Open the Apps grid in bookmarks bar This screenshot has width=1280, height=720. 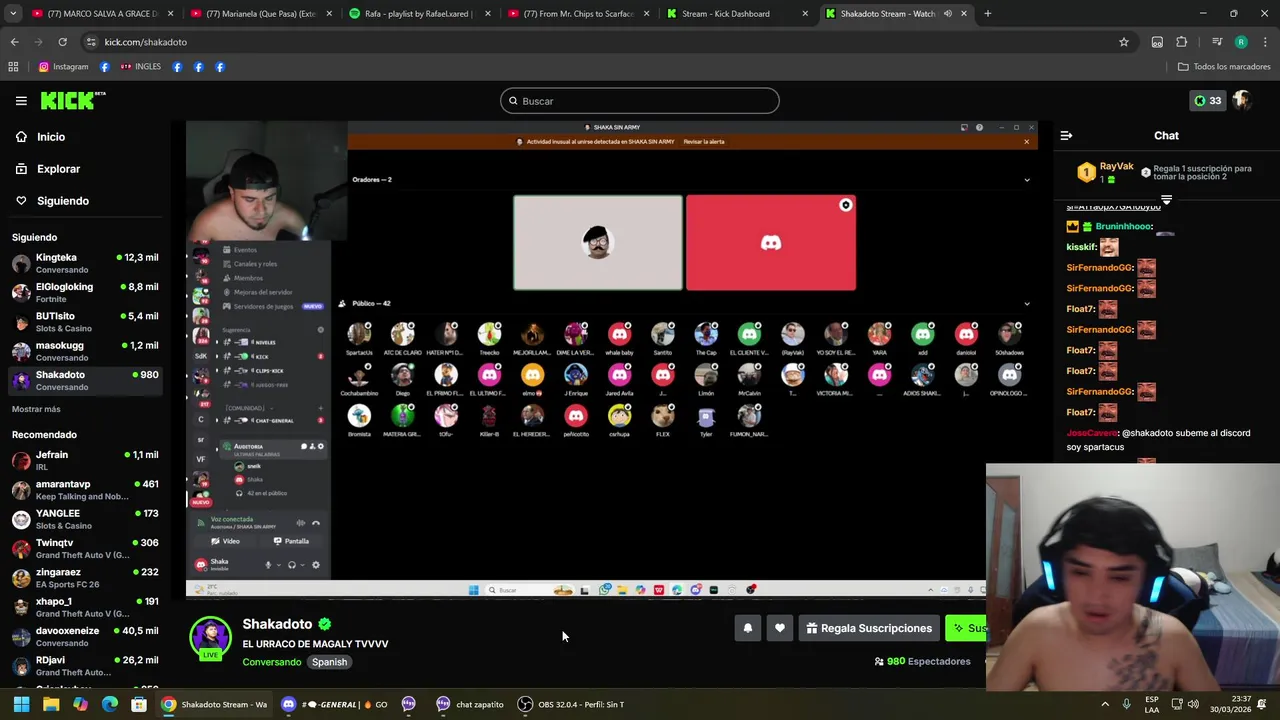[13, 67]
